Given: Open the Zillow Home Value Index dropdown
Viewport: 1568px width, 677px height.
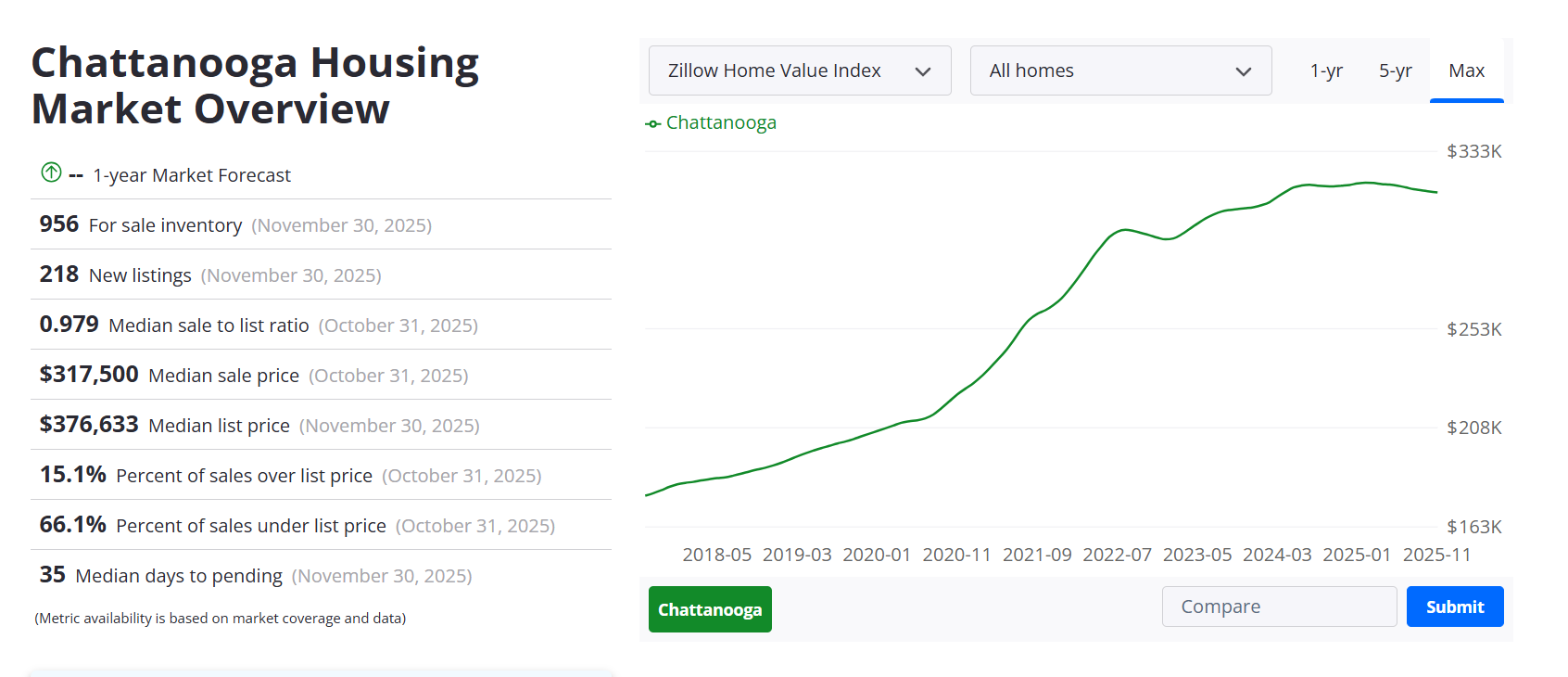Looking at the screenshot, I should point(799,70).
